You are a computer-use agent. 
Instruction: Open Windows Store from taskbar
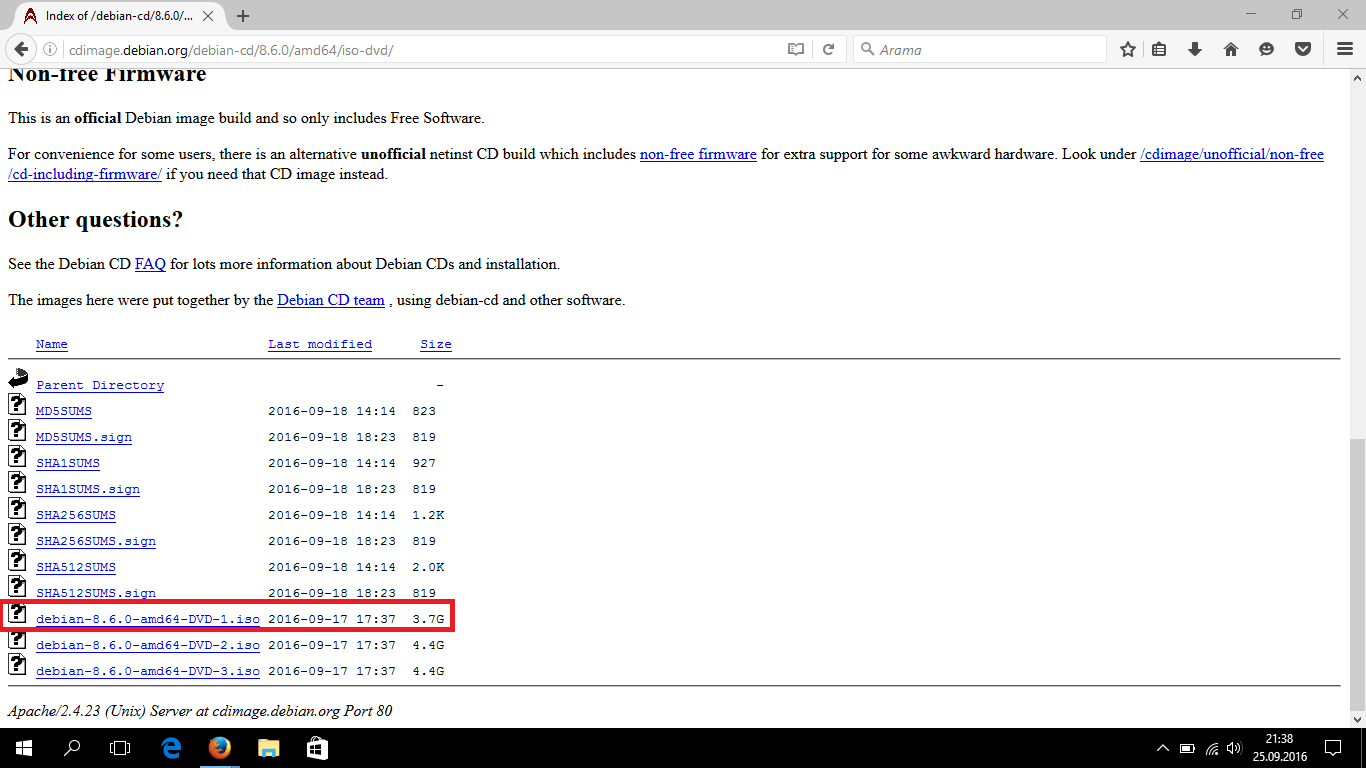[x=316, y=748]
